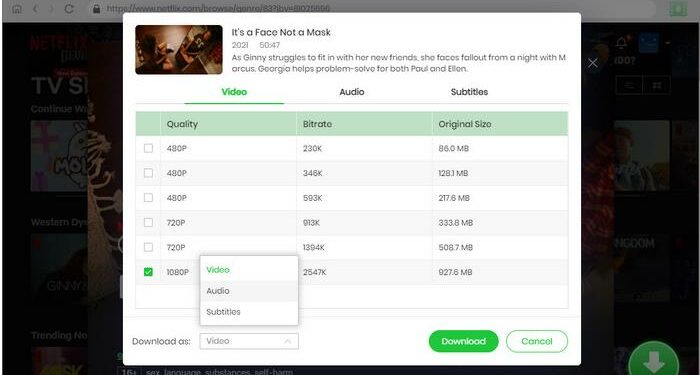Switch to the Audio tab
Viewport: 700px width, 375px height.
tap(352, 92)
